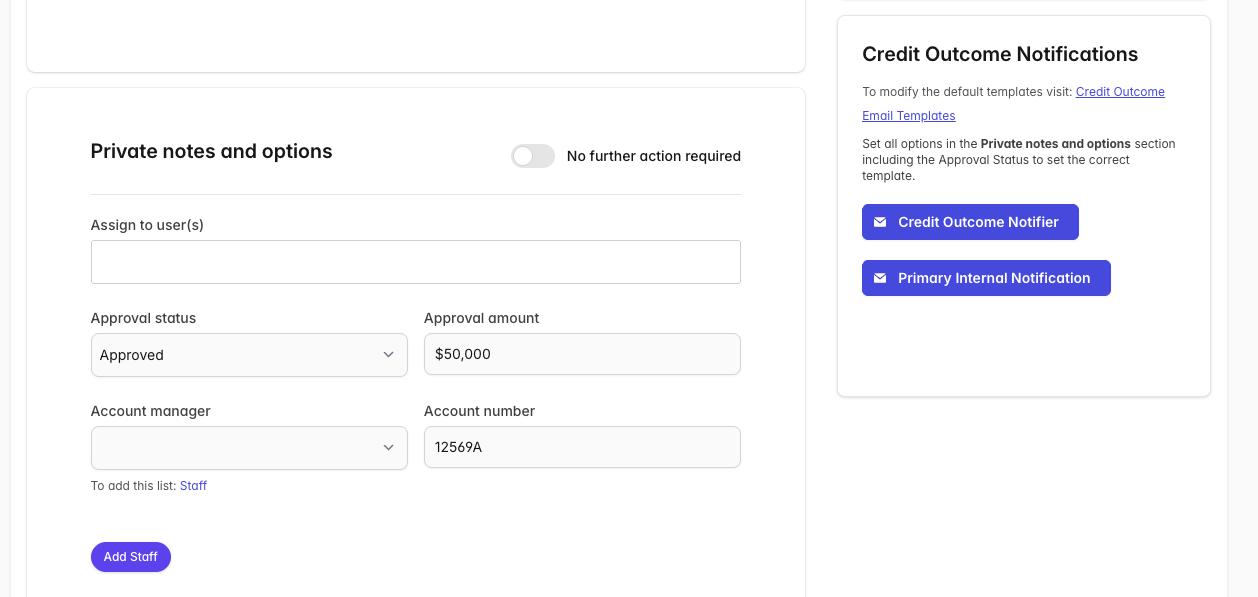Image resolution: width=1258 pixels, height=597 pixels.
Task: Open the empty Account manager dropdown
Action: click(240, 448)
